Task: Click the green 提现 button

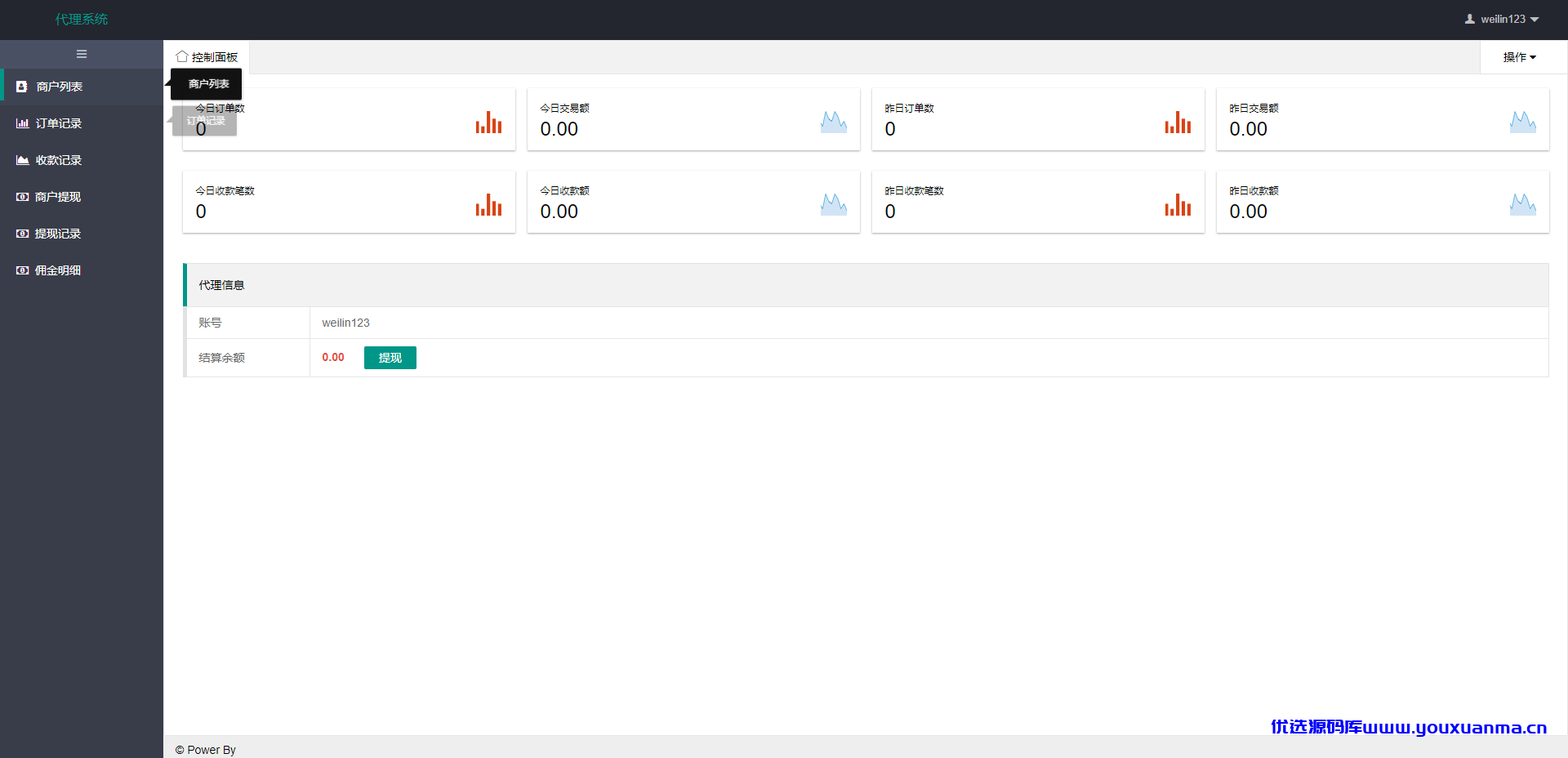Action: (x=390, y=358)
